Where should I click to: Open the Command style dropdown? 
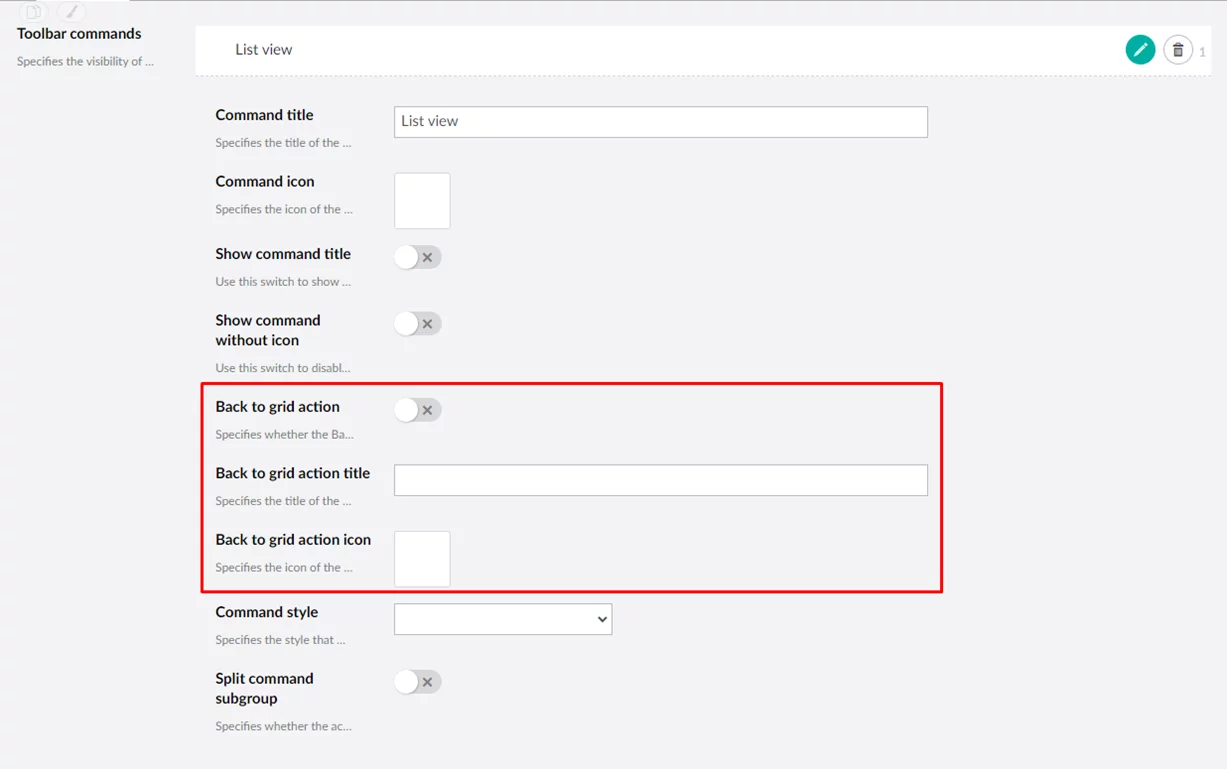pos(503,619)
